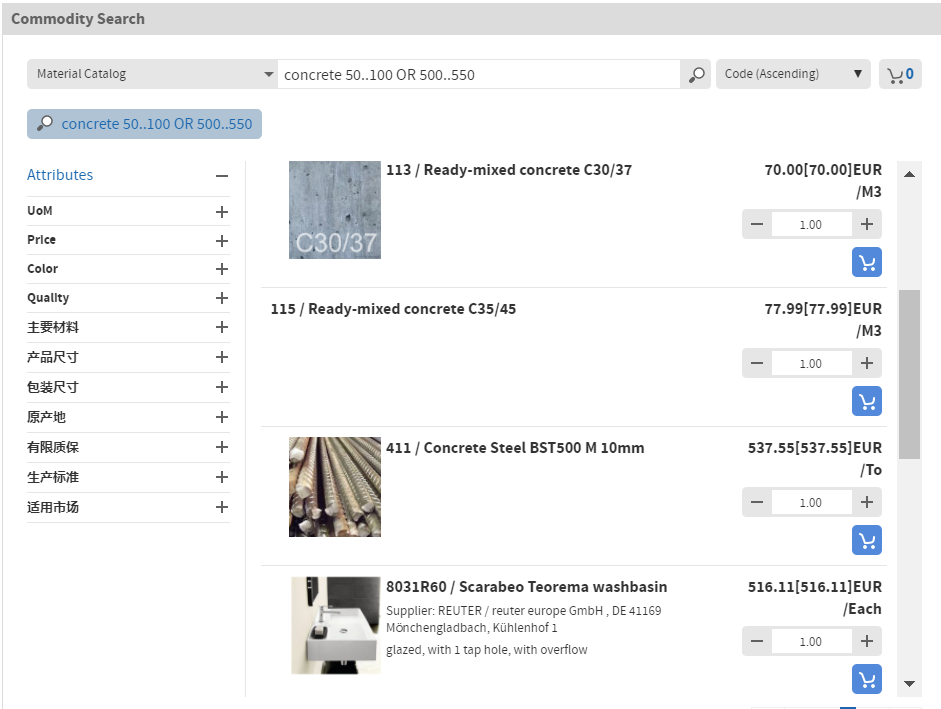Decrease quantity for Concrete Steel BST500

[x=757, y=502]
